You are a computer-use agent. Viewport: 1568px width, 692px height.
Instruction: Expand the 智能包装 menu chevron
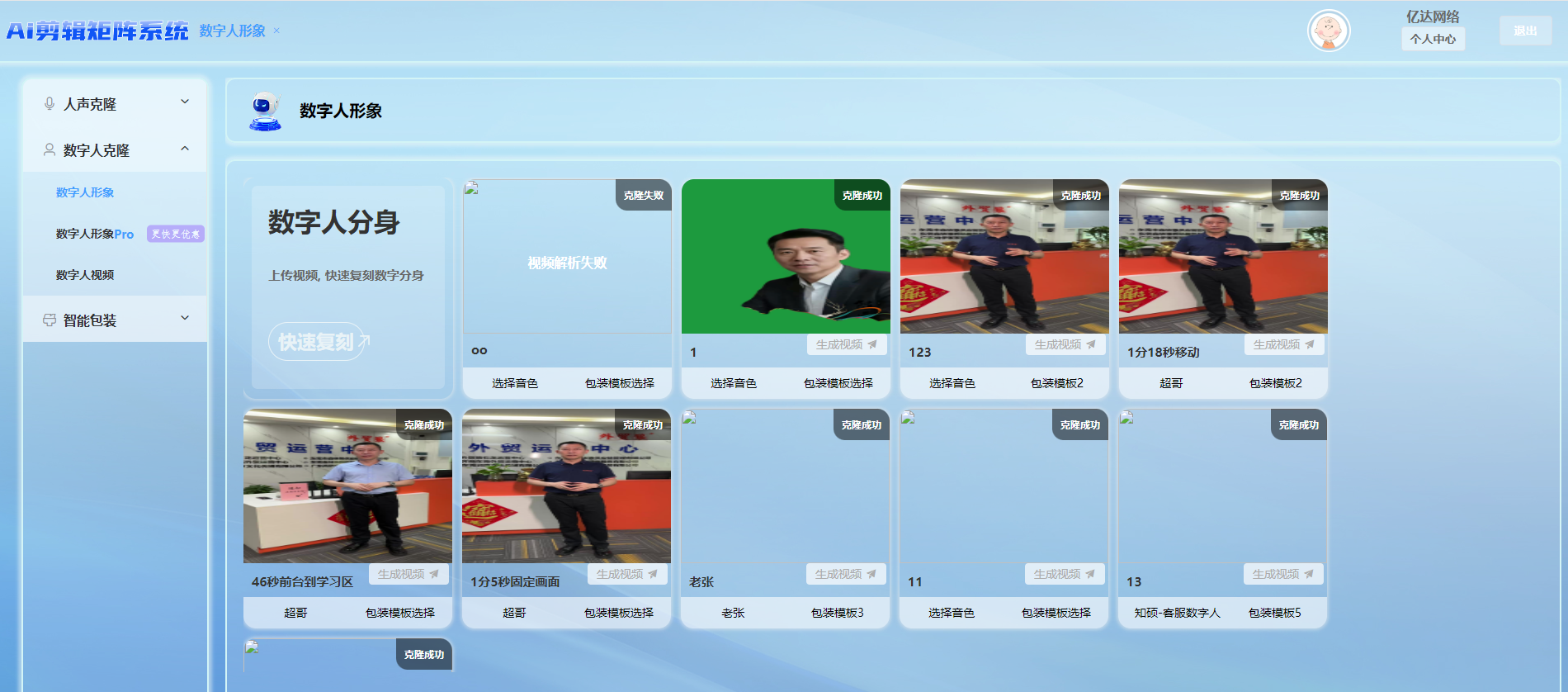(x=185, y=319)
